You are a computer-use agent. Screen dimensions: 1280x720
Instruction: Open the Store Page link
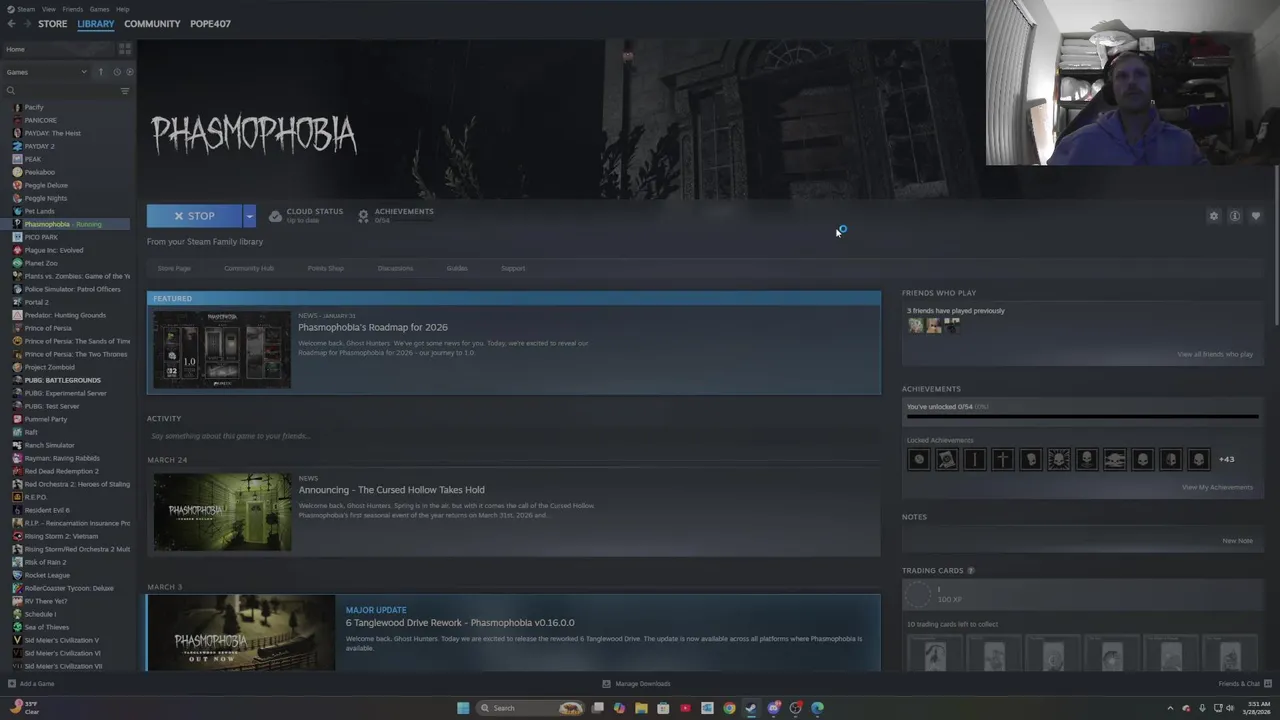[174, 268]
